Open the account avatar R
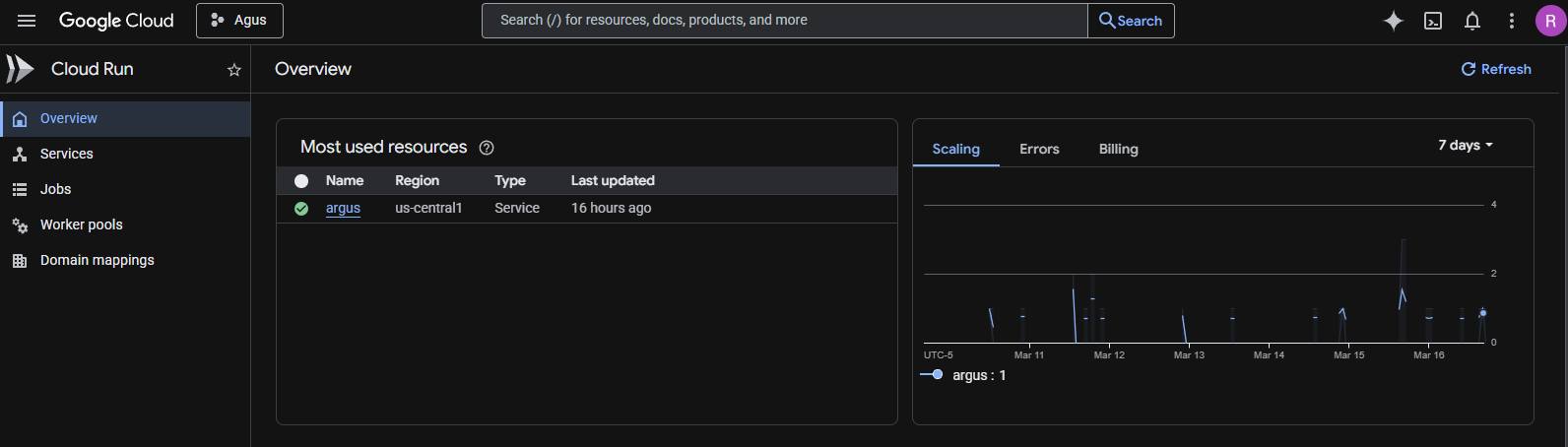Image resolution: width=1568 pixels, height=447 pixels. [1550, 21]
